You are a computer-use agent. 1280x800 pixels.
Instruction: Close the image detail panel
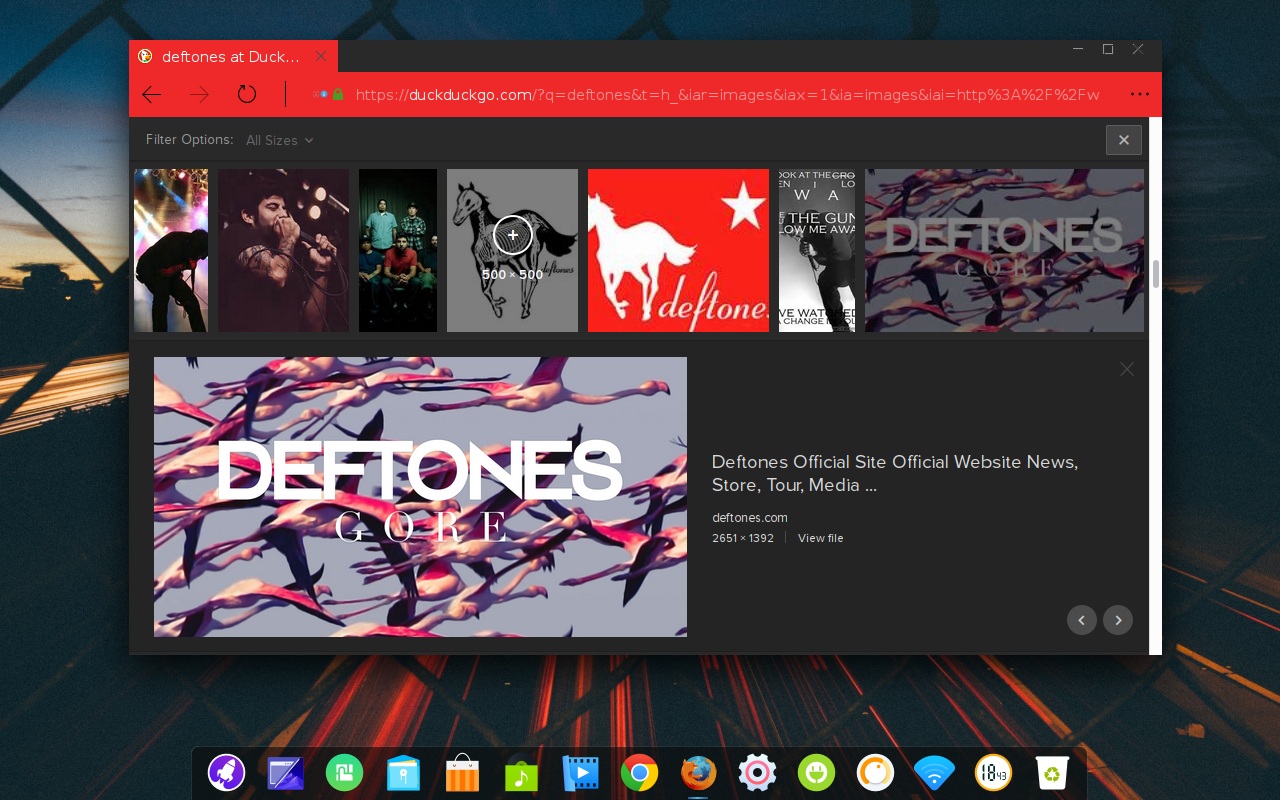coord(1127,369)
